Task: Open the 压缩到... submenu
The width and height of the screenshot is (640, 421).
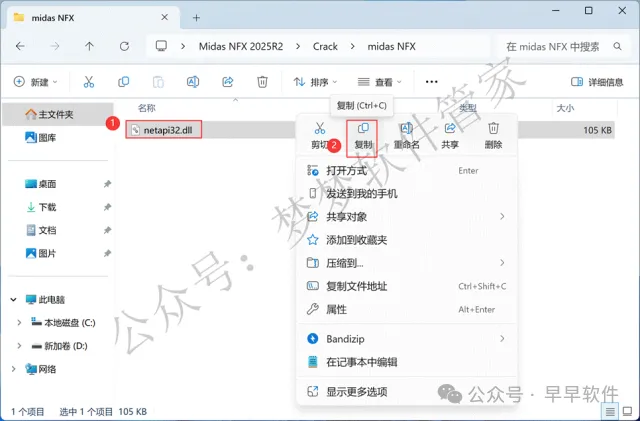Action: pos(407,263)
